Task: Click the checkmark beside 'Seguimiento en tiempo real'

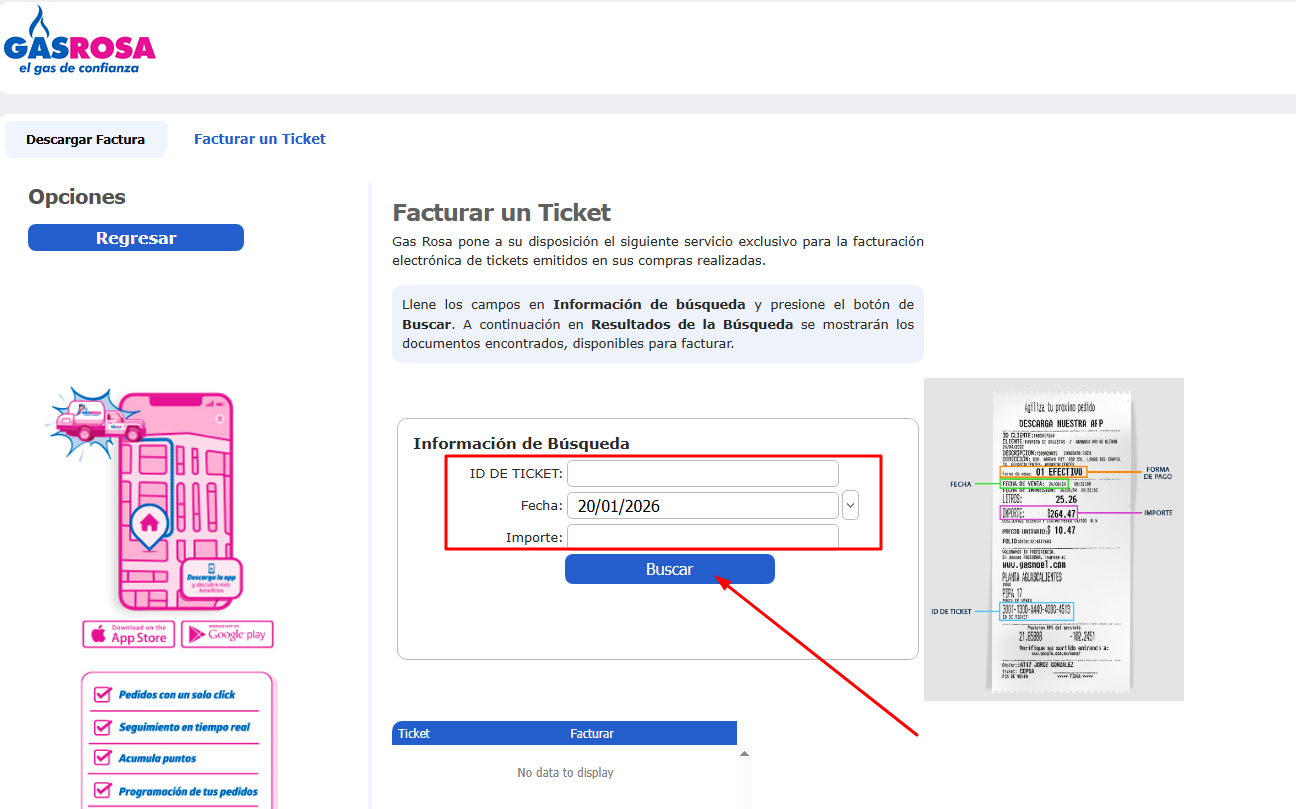Action: (102, 727)
